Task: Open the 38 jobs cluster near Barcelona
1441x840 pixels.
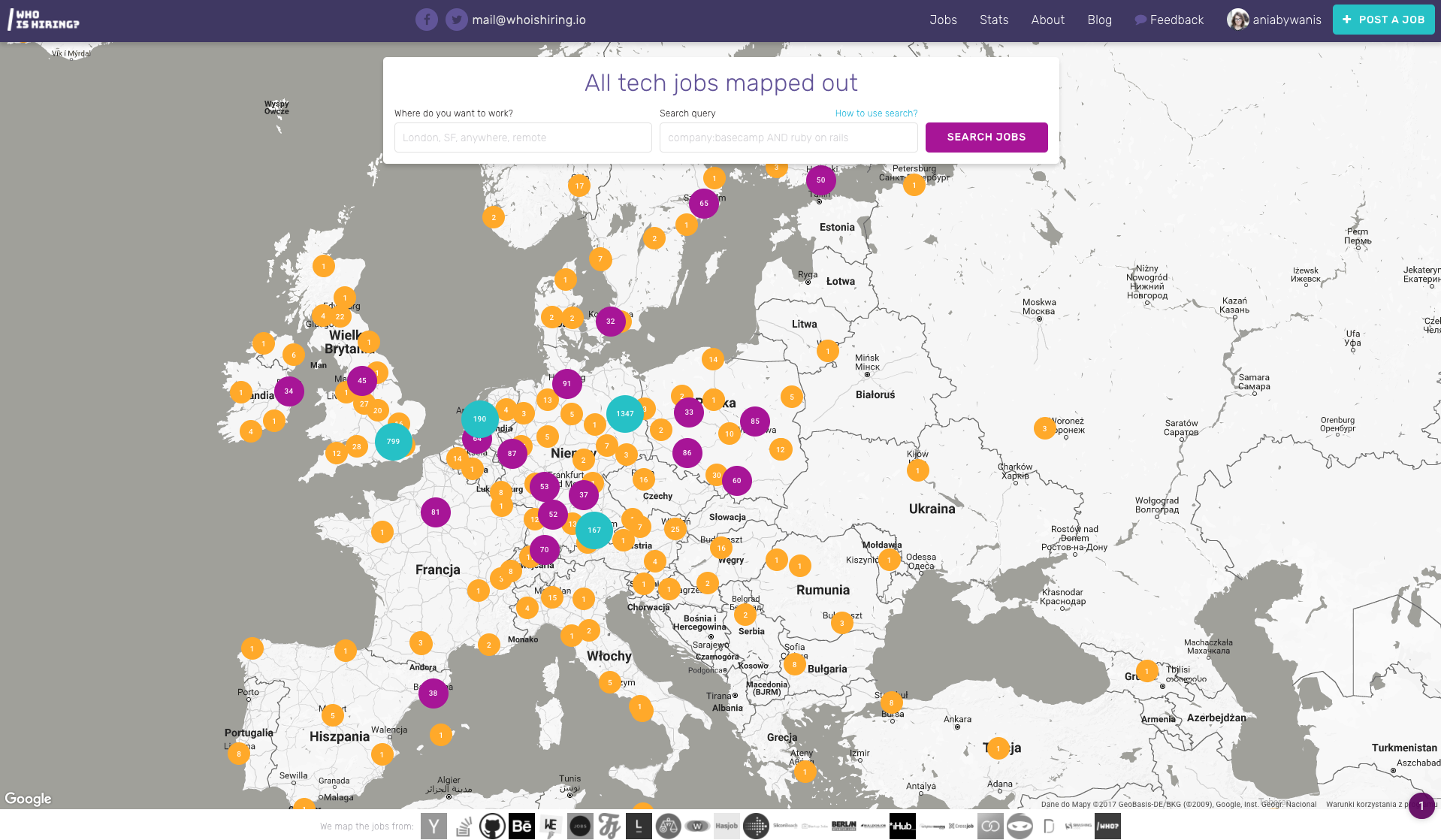Action: click(434, 693)
